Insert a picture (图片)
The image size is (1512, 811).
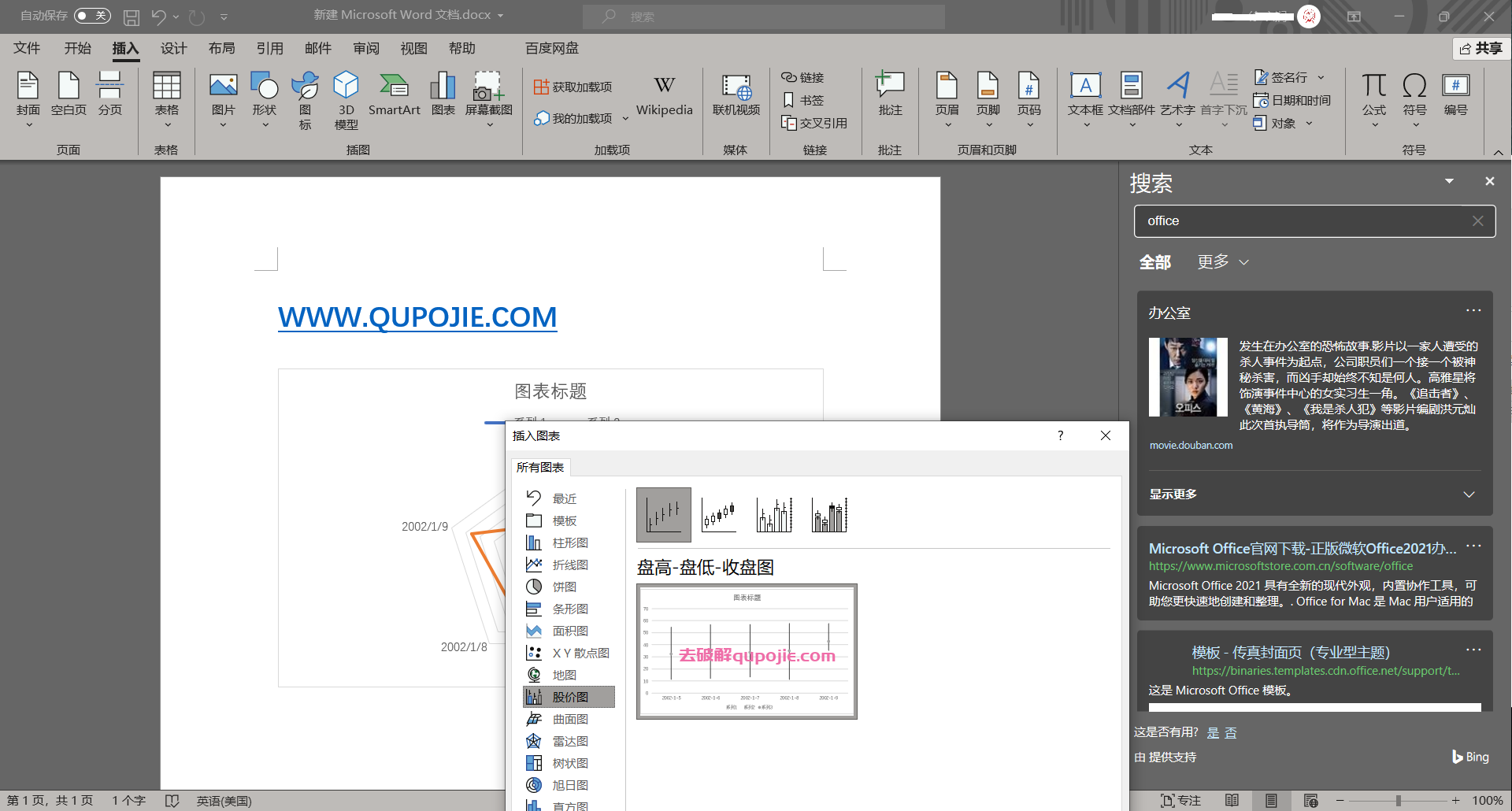coord(224,98)
